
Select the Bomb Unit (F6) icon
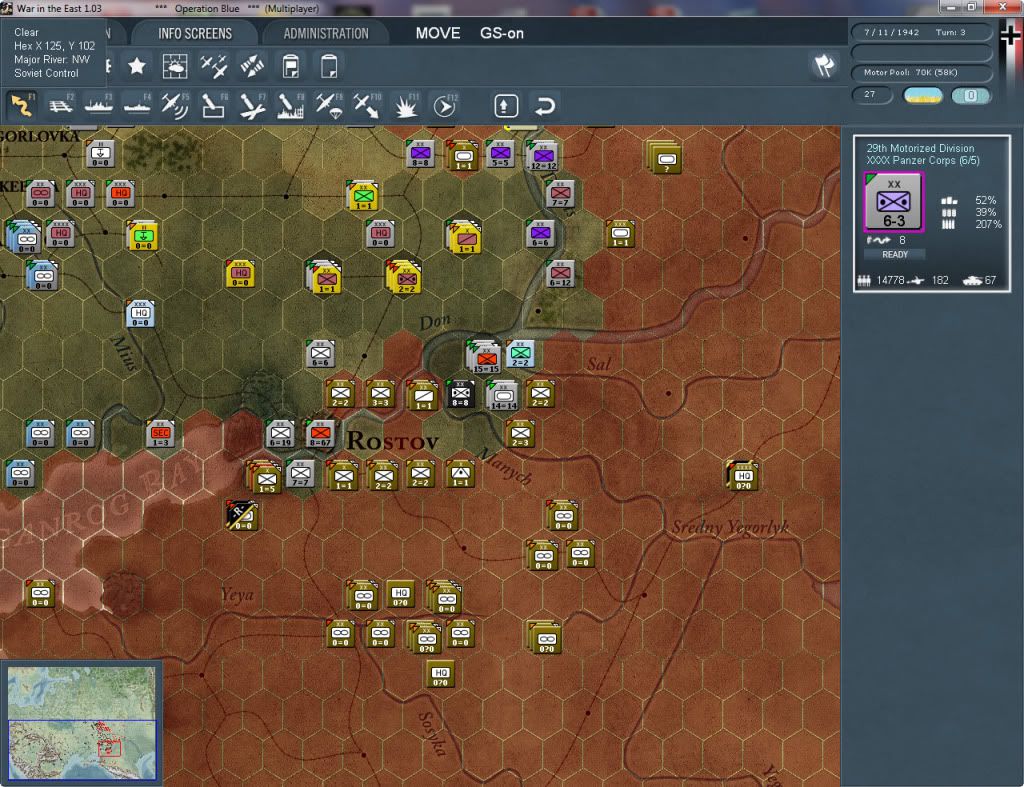click(214, 105)
